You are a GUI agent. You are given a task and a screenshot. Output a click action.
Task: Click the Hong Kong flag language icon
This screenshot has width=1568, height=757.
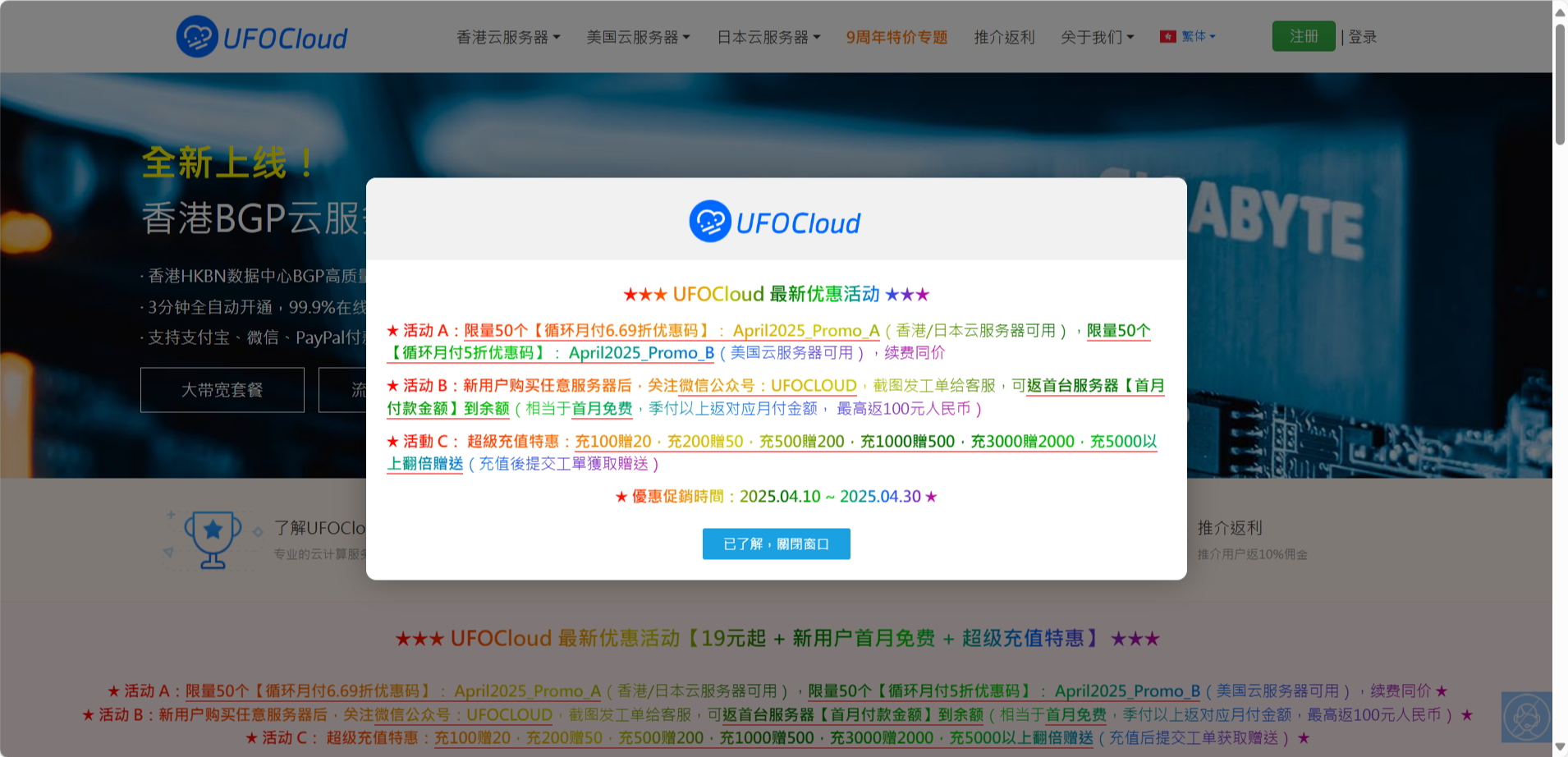click(x=1167, y=37)
